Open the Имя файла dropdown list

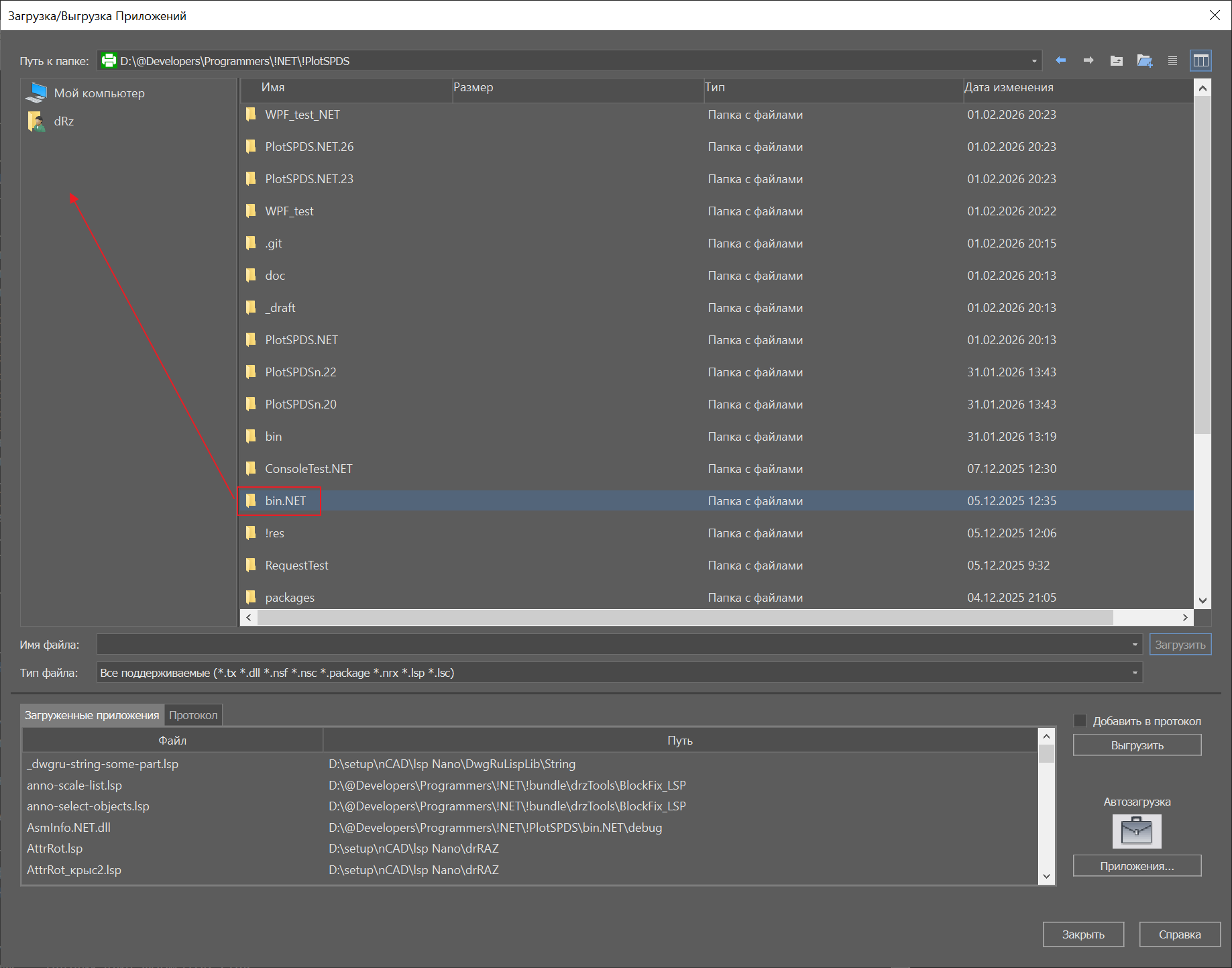(1135, 645)
